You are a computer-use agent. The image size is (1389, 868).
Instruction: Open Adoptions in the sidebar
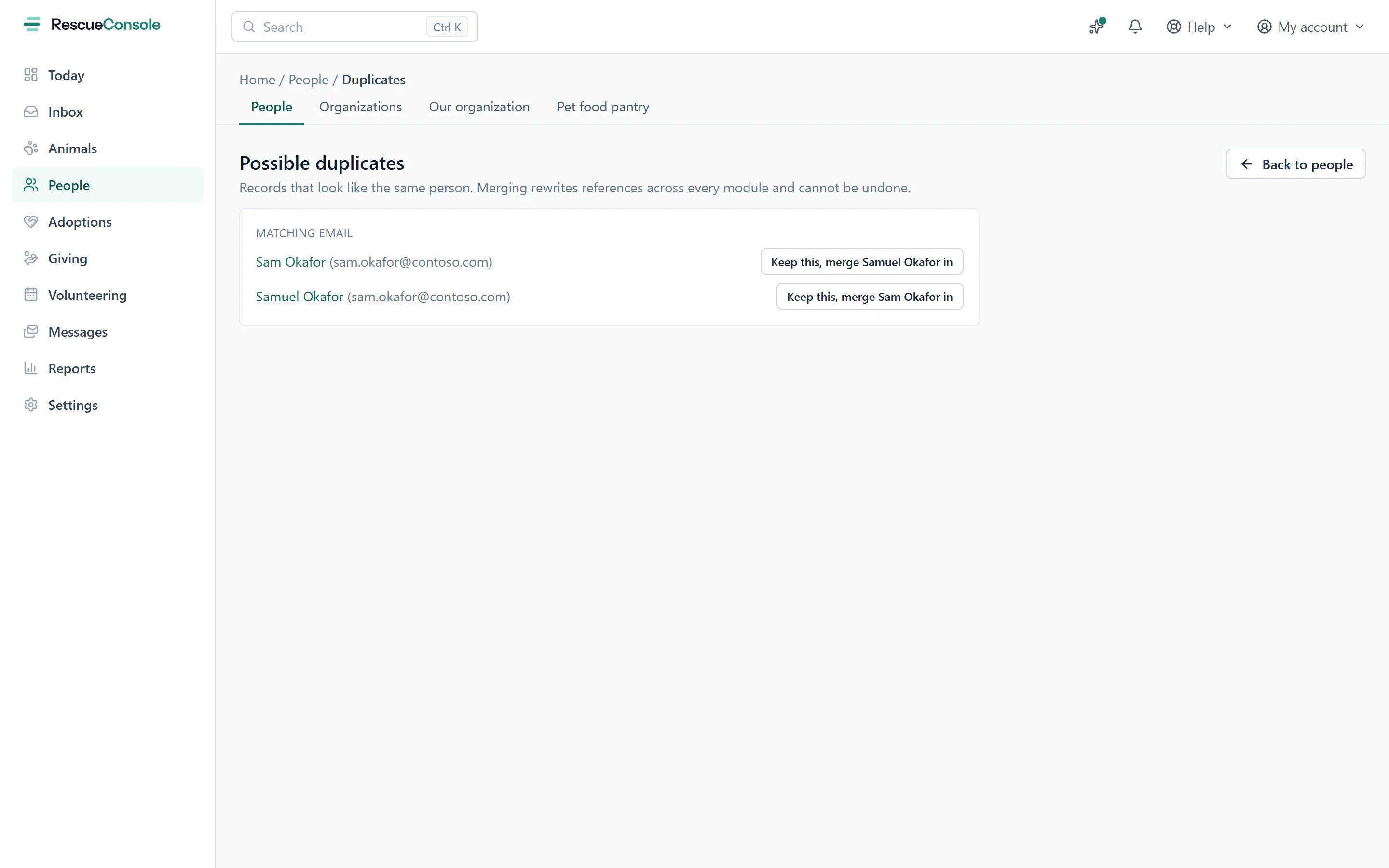tap(108, 222)
